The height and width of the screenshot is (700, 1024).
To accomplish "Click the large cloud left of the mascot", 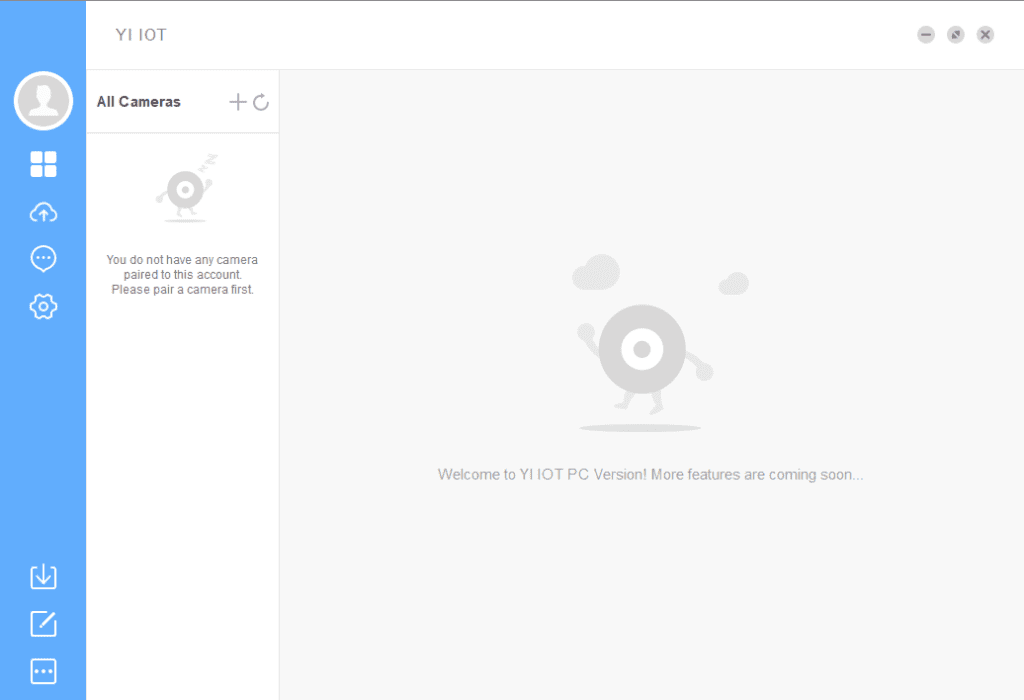I will (596, 272).
